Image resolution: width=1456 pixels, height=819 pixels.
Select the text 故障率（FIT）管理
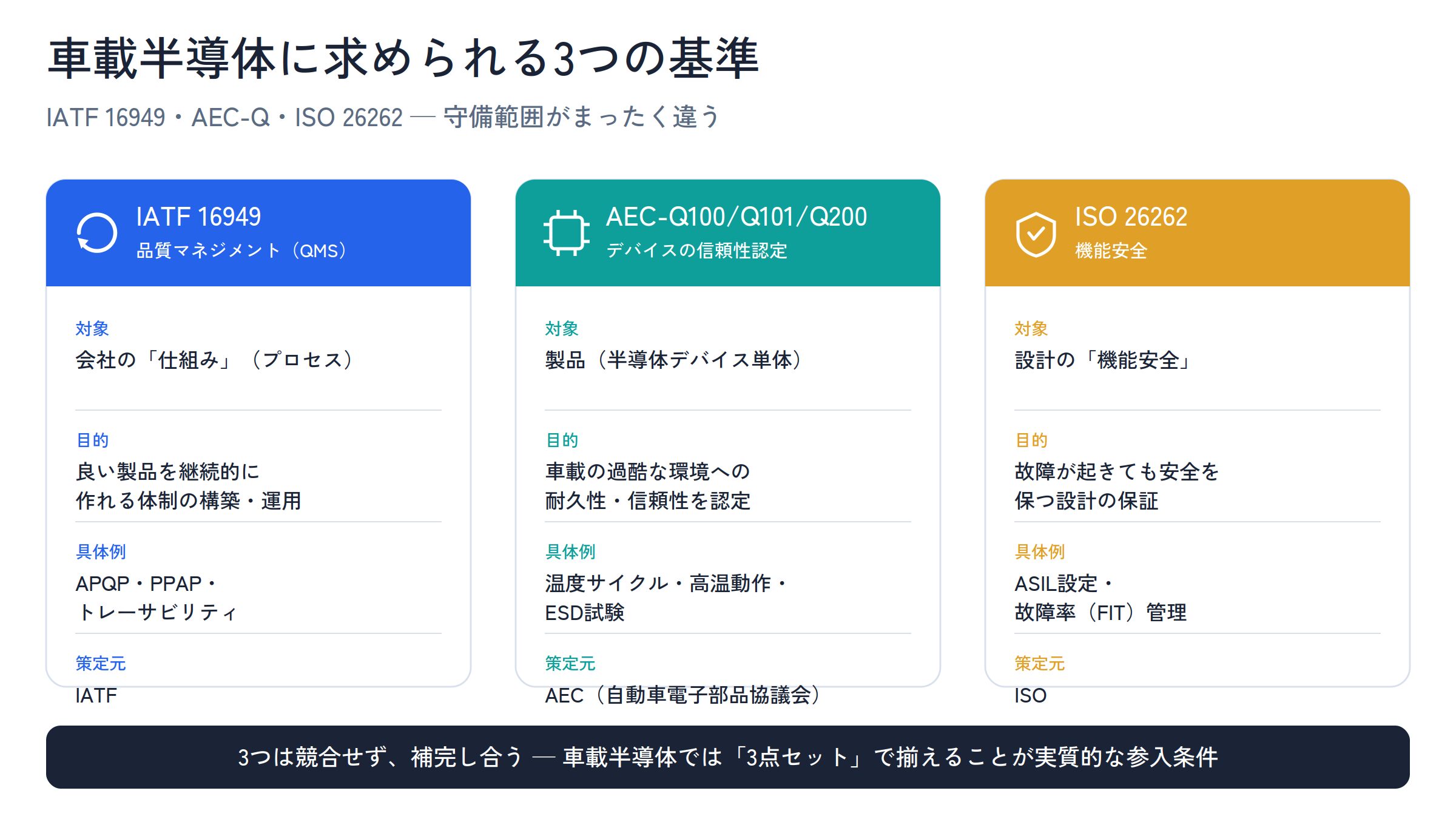coord(1100,612)
